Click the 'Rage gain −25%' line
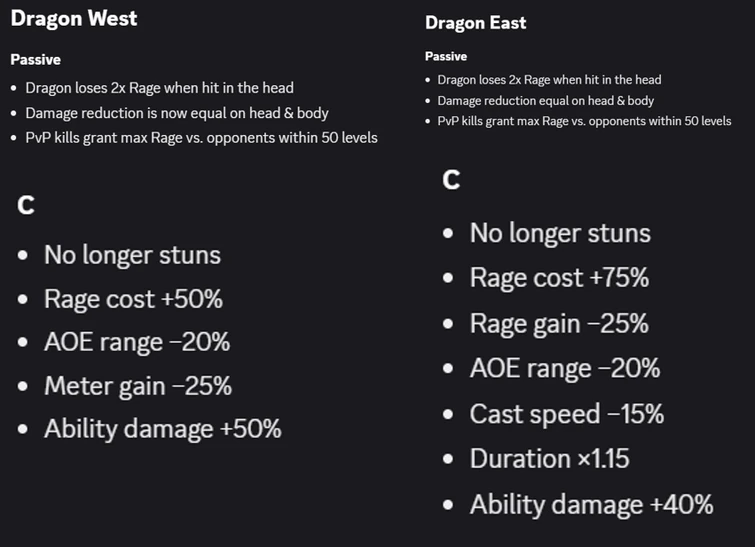Screen dimensions: 755x547 click(559, 323)
